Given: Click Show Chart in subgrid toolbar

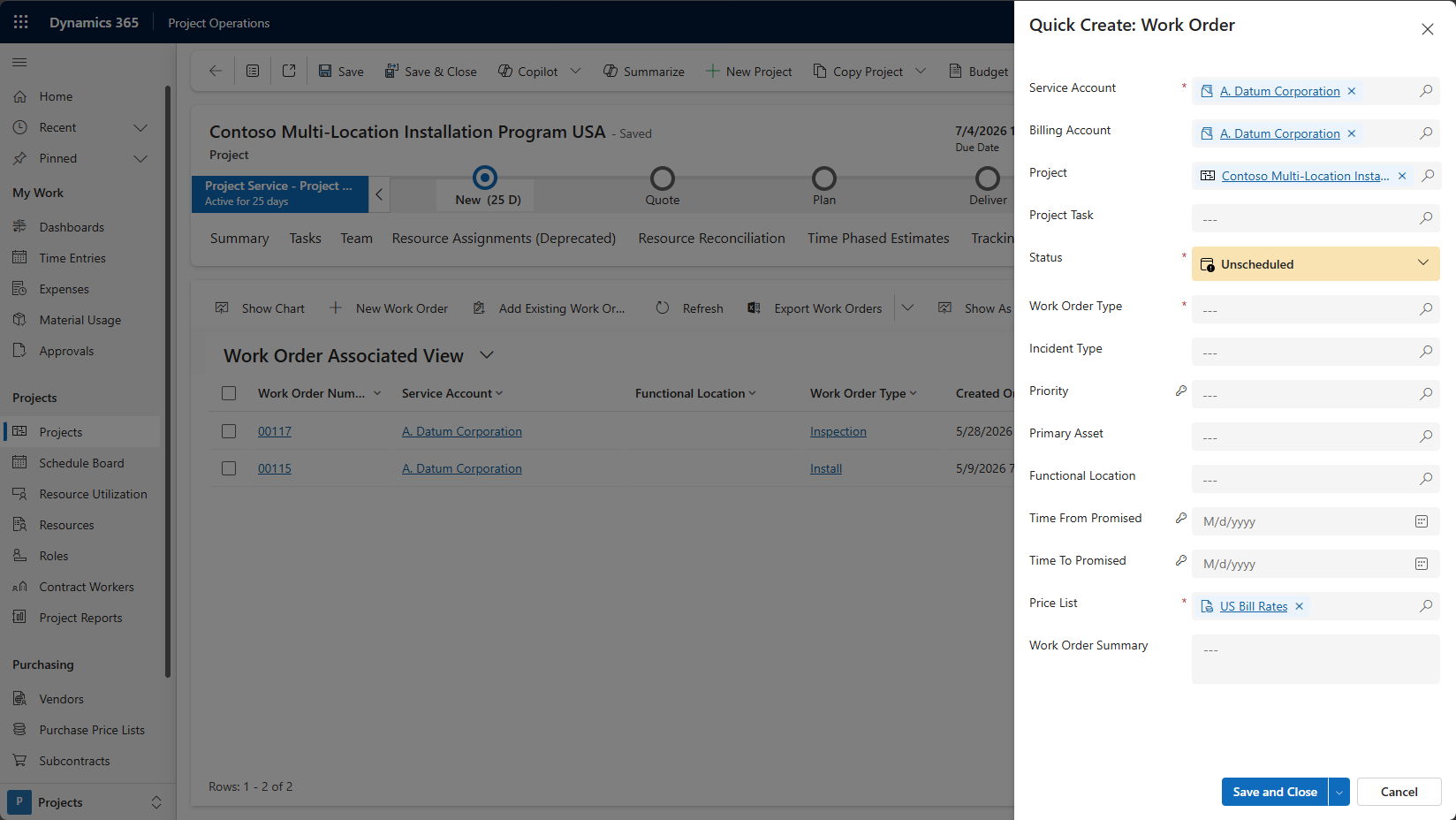Looking at the screenshot, I should coord(261,308).
